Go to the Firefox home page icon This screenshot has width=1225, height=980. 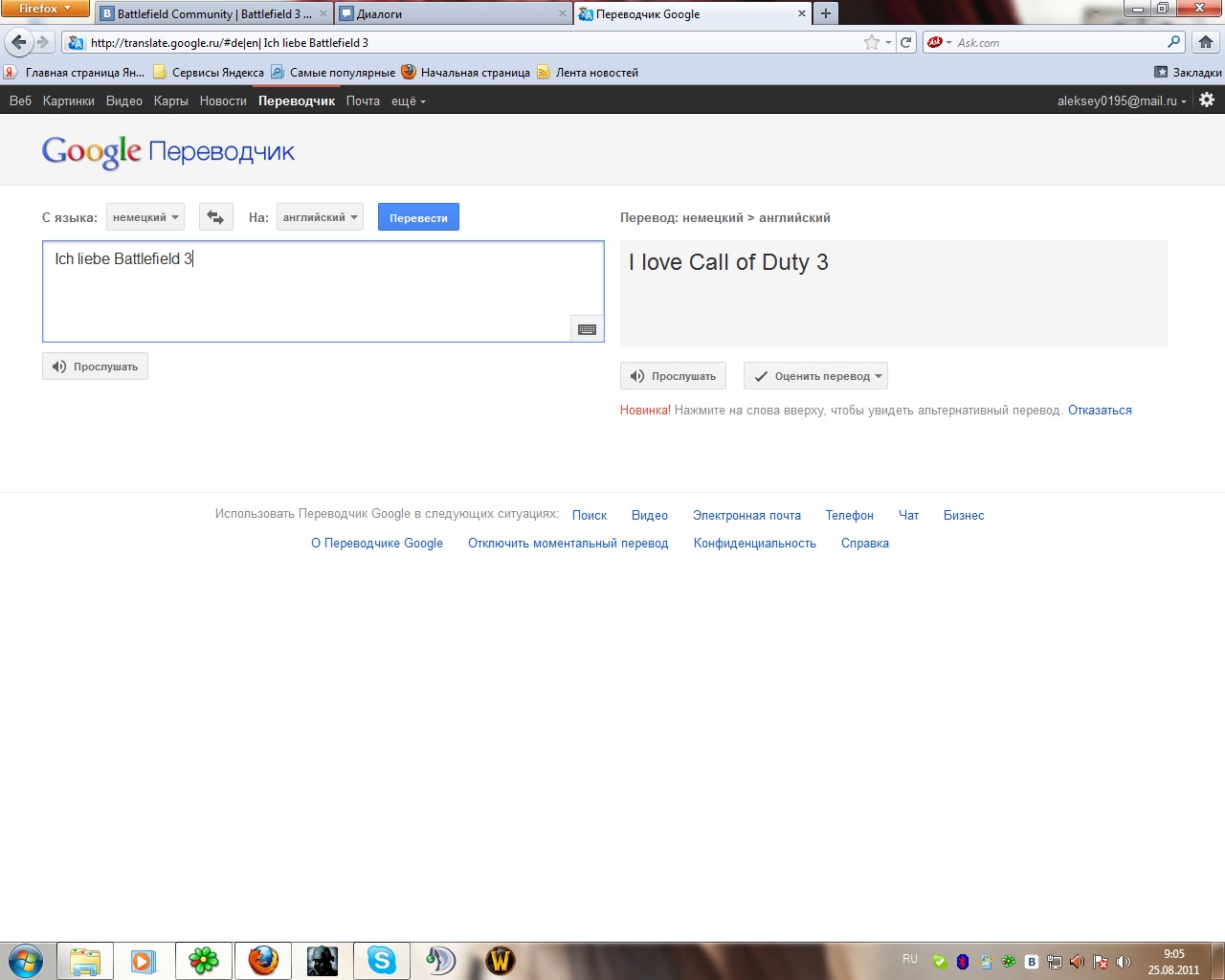pos(1206,42)
